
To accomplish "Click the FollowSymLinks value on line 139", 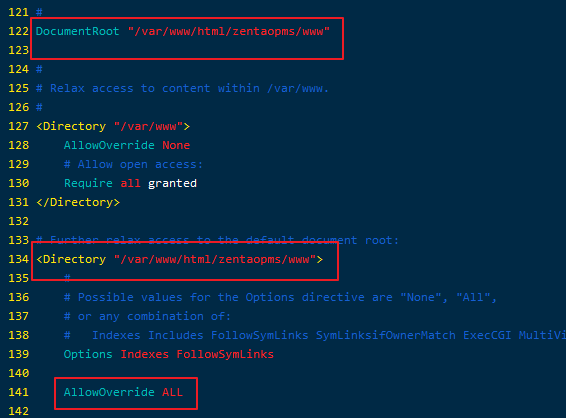I will pos(225,354).
